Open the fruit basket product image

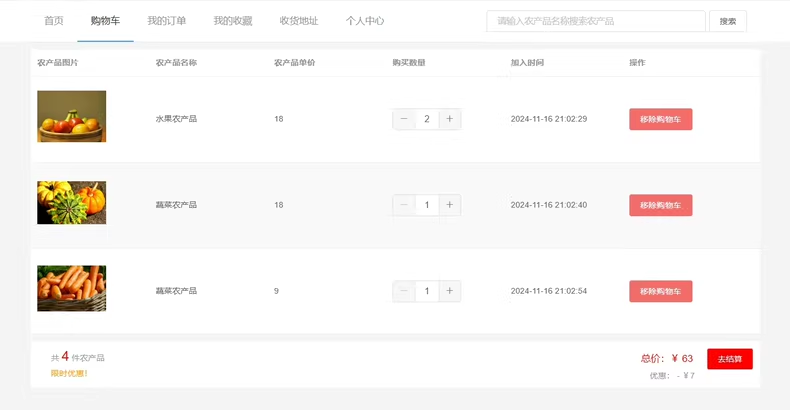[x=72, y=116]
